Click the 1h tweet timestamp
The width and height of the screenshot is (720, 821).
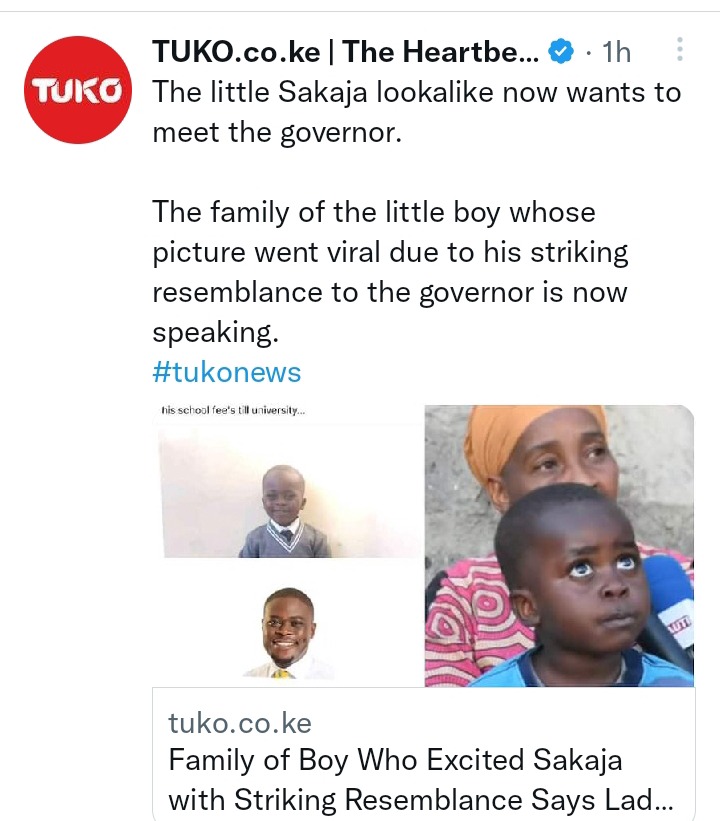(x=616, y=51)
